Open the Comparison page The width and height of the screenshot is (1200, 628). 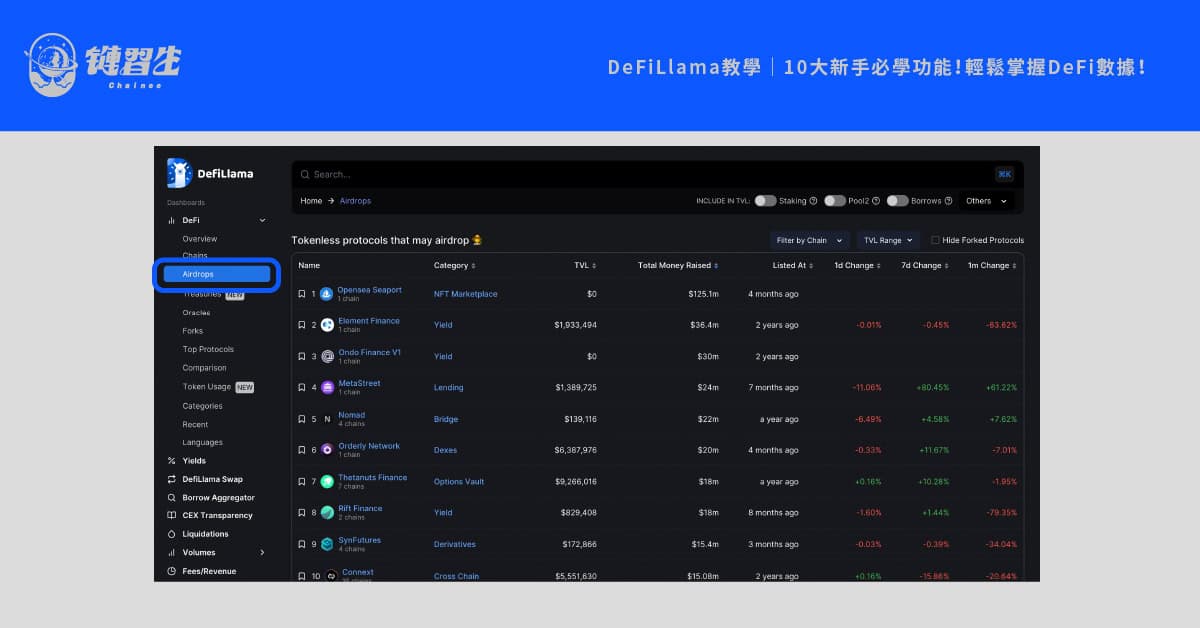(204, 368)
